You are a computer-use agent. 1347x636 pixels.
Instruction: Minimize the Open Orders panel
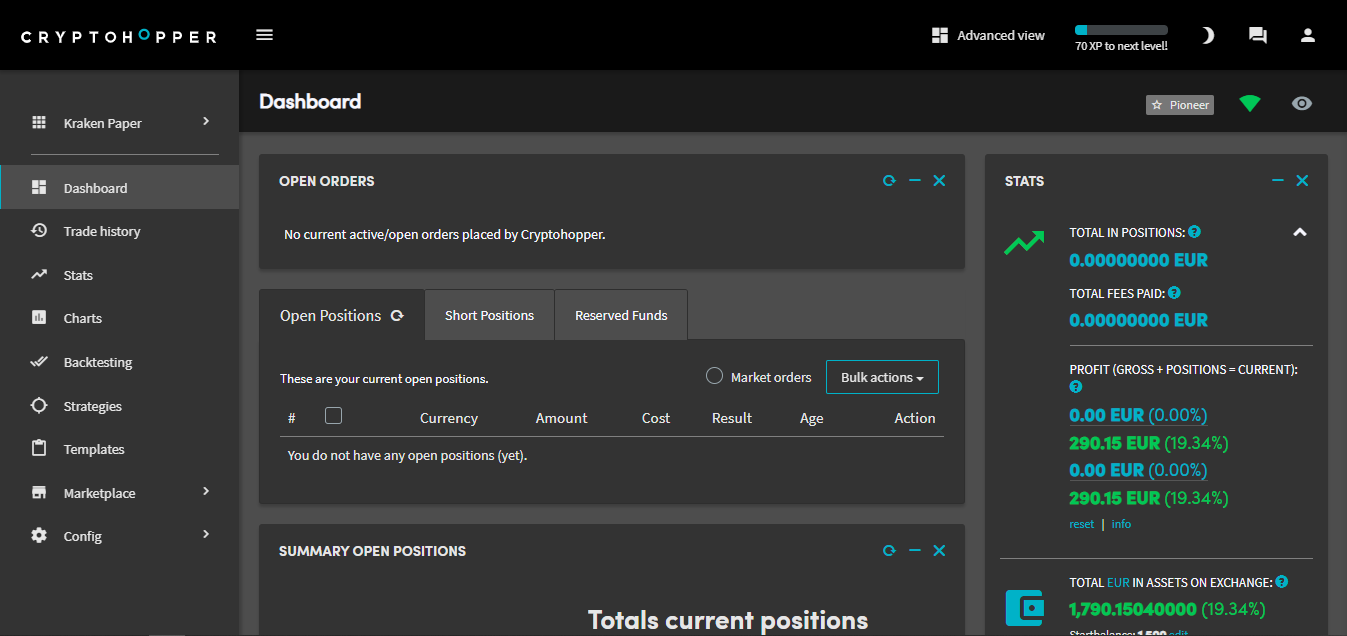click(914, 181)
